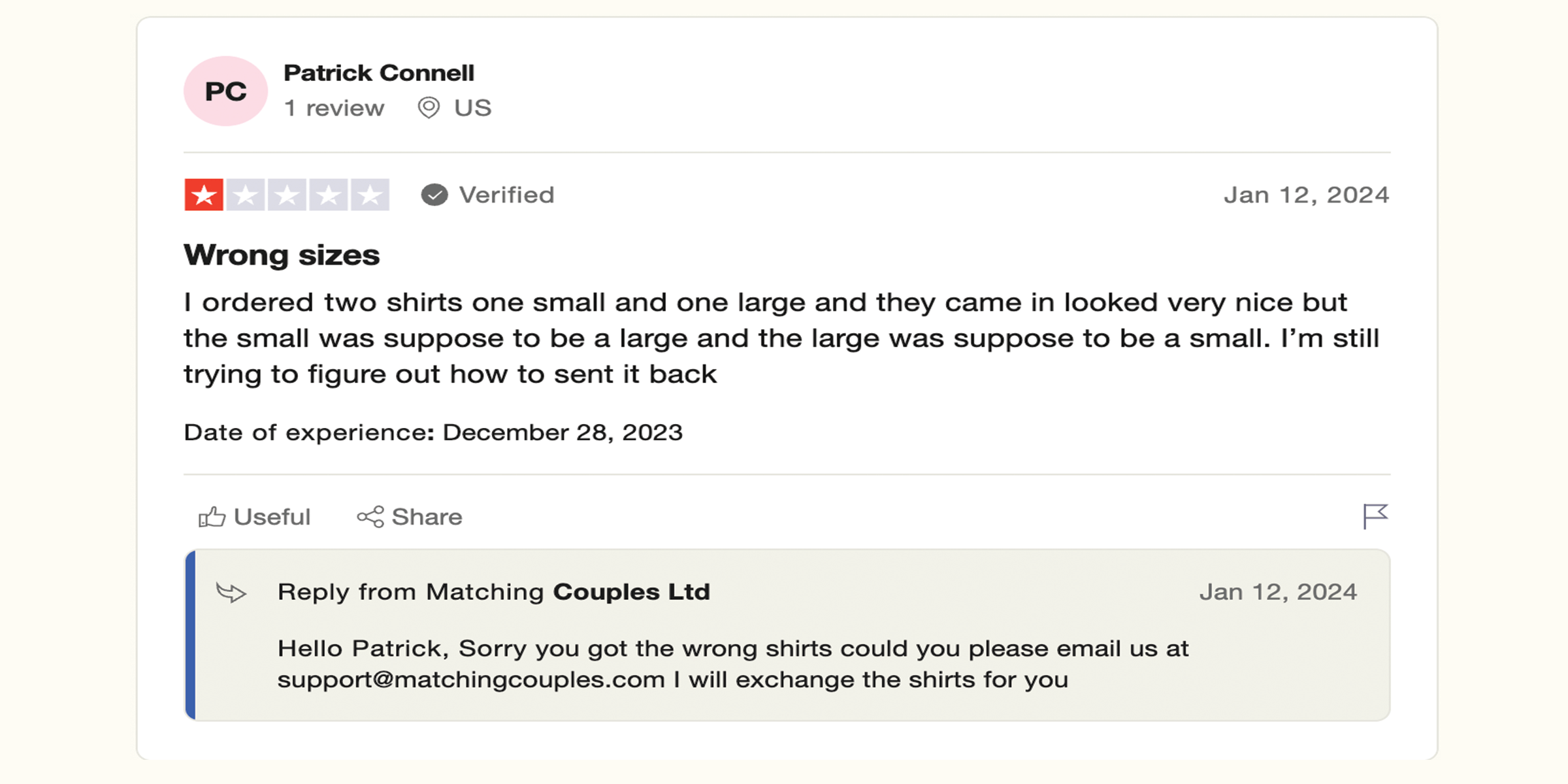The width and height of the screenshot is (1568, 784).
Task: Click the reply date in company response
Action: coord(1278,592)
